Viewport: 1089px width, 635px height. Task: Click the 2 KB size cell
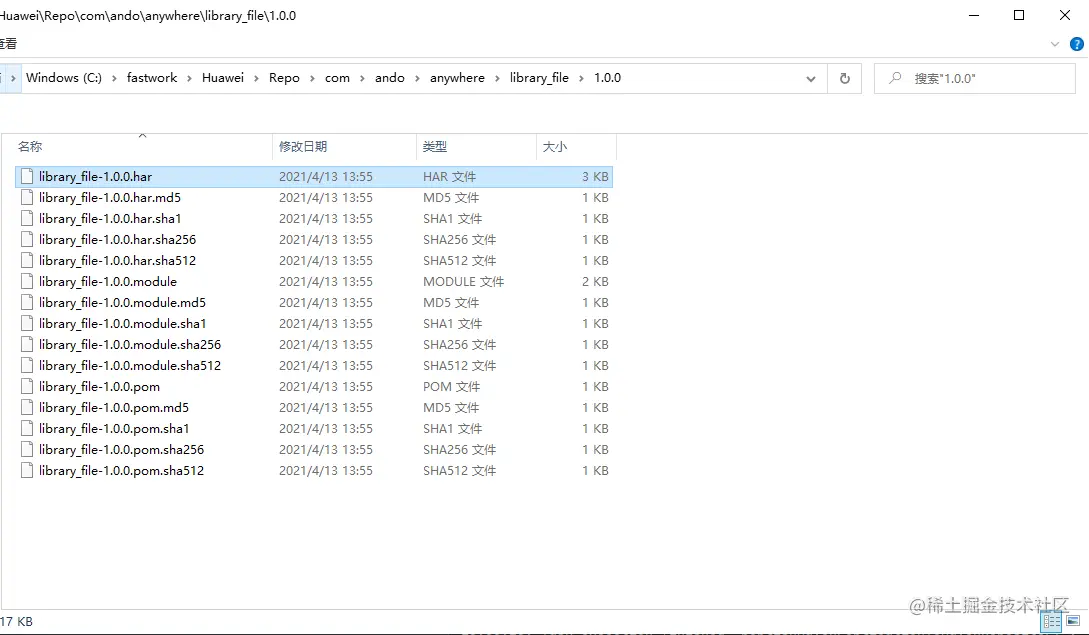[x=595, y=281]
